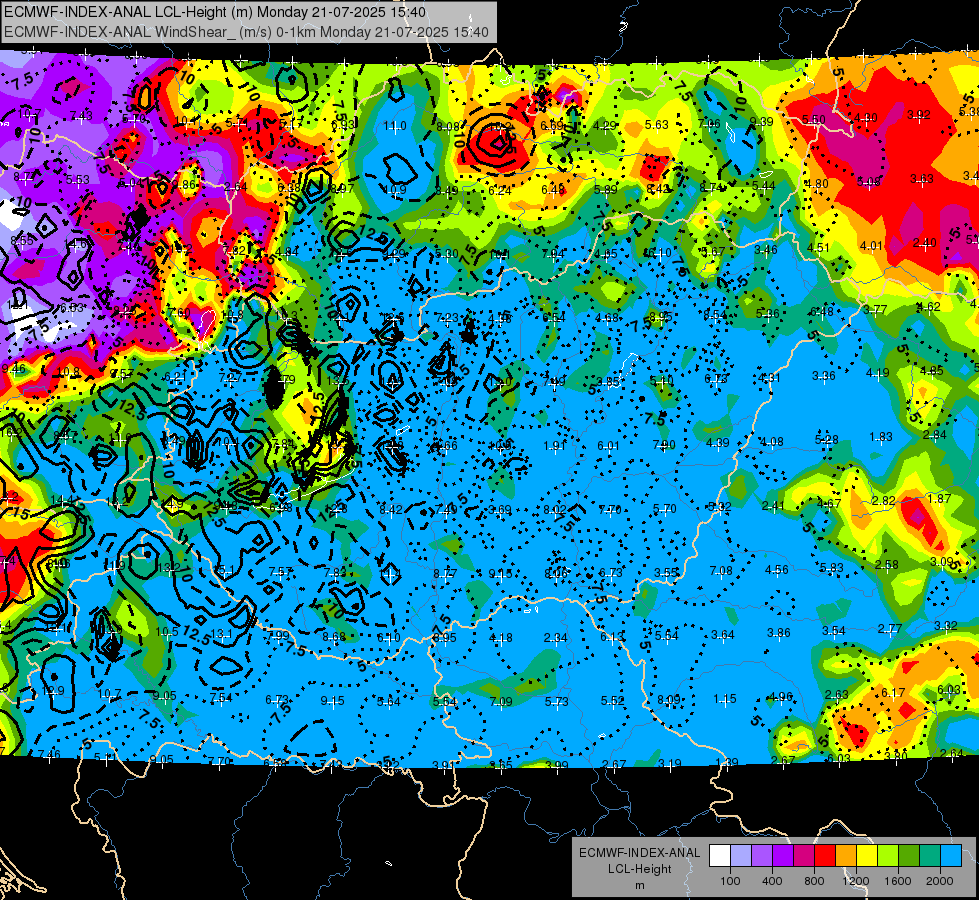The height and width of the screenshot is (900, 979).
Task: Click the yellow-green legend swatch
Action: point(888,856)
